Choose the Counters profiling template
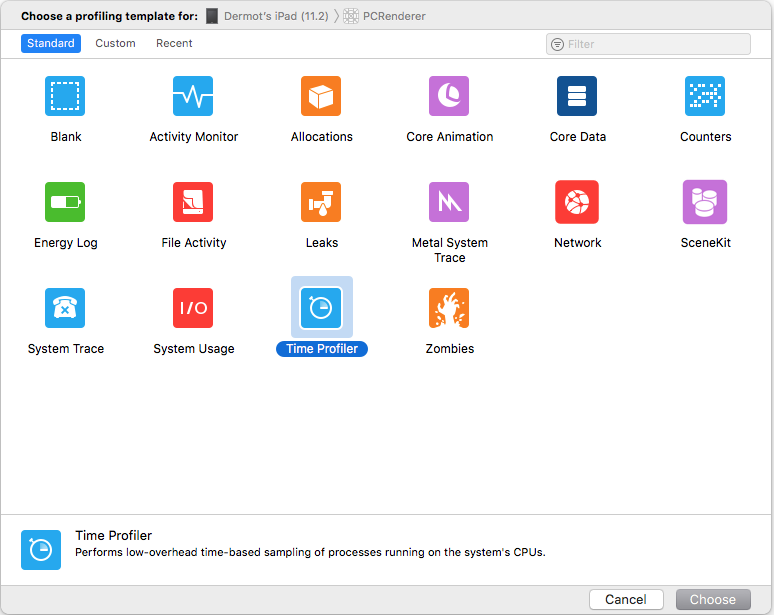This screenshot has width=774, height=615. coord(705,97)
